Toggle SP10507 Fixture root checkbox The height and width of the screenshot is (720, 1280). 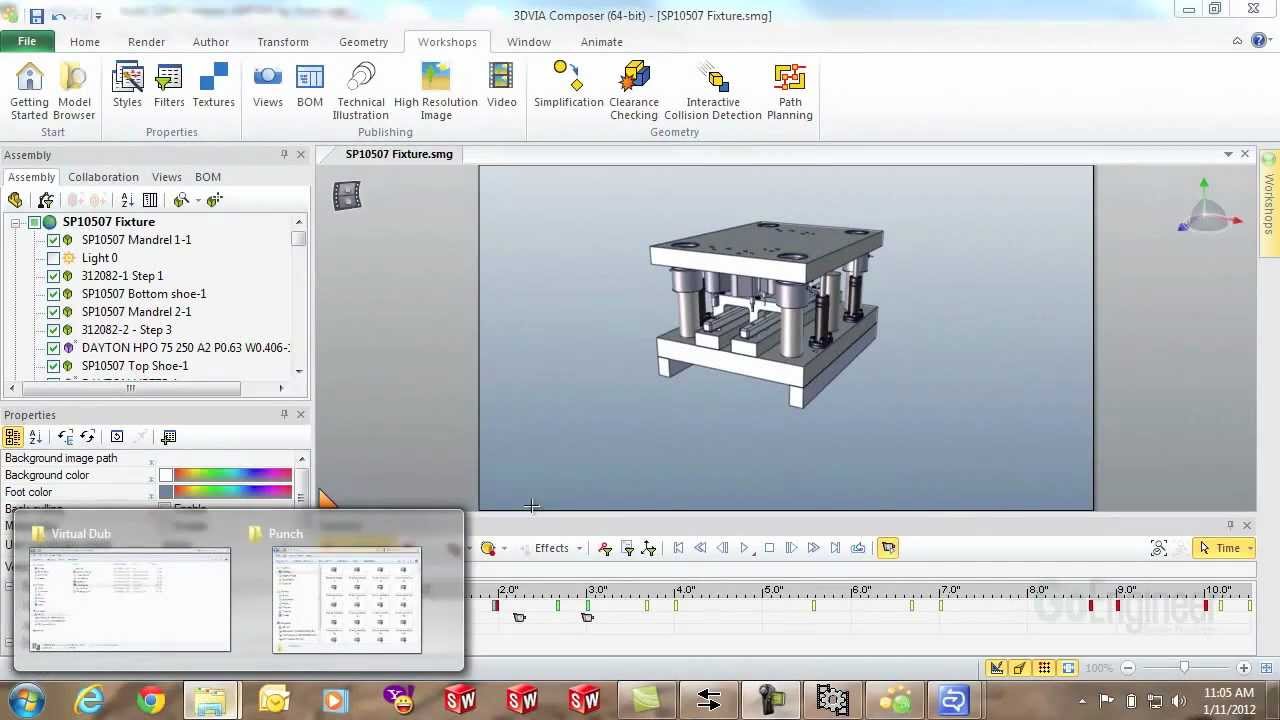(x=34, y=222)
